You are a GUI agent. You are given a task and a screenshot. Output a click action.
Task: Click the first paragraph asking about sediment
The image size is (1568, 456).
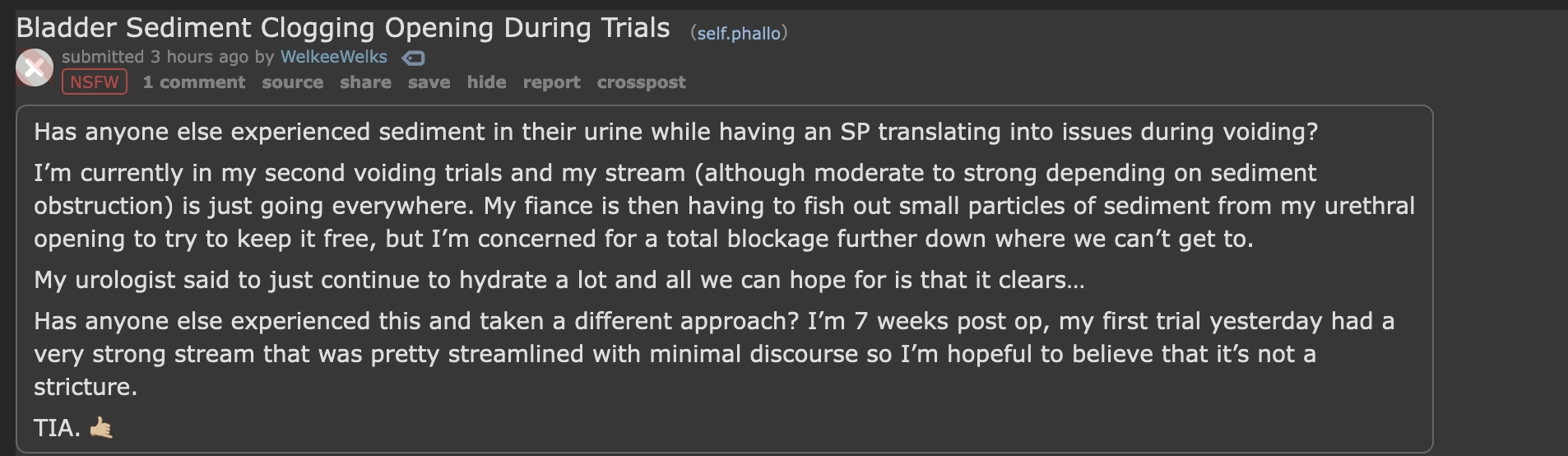[675, 132]
